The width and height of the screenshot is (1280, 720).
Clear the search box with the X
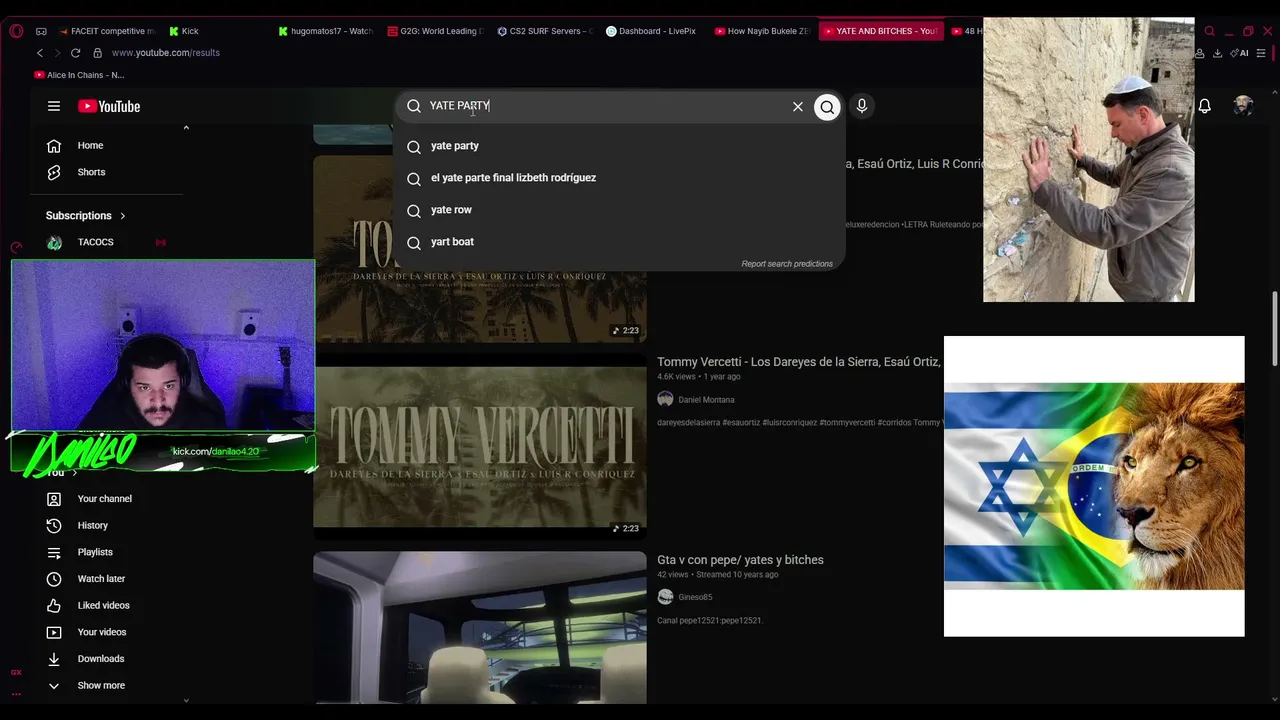[798, 107]
